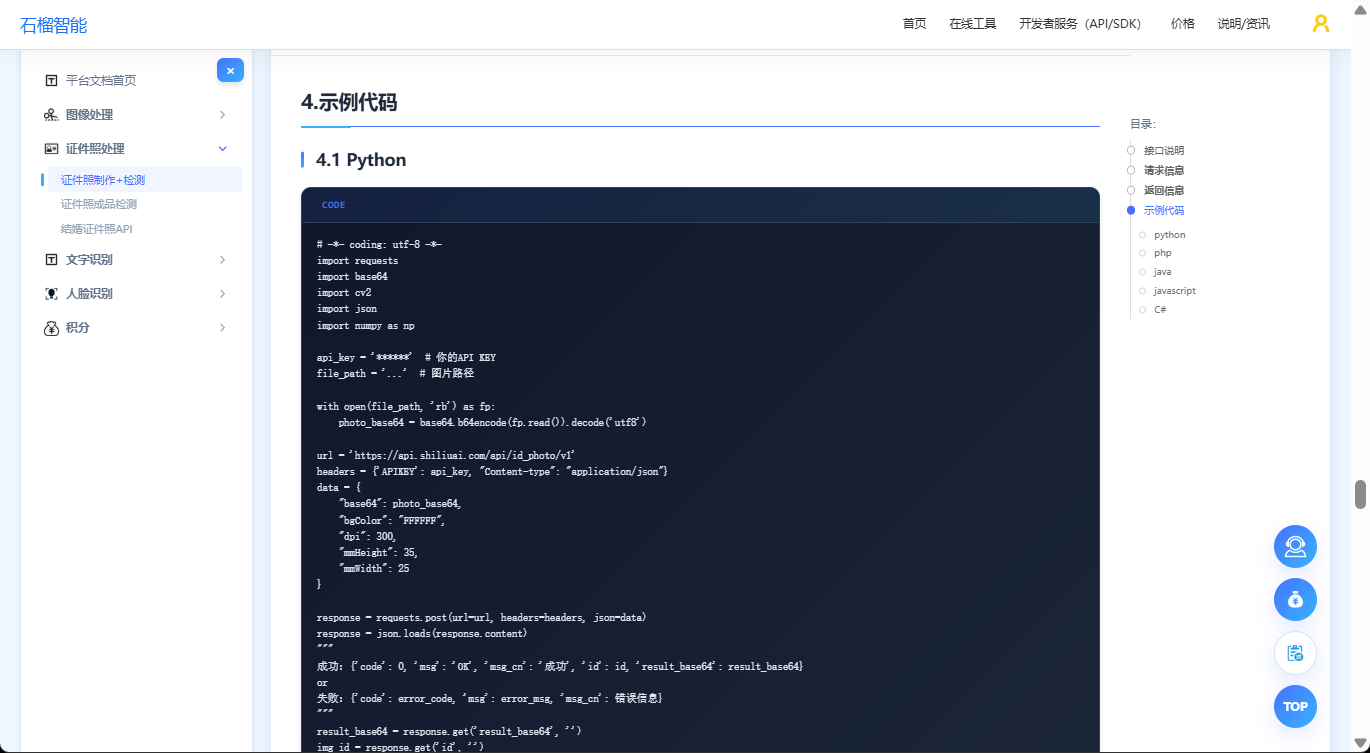Collapse the 证件照处理 chevron
1370x753 pixels.
click(222, 149)
